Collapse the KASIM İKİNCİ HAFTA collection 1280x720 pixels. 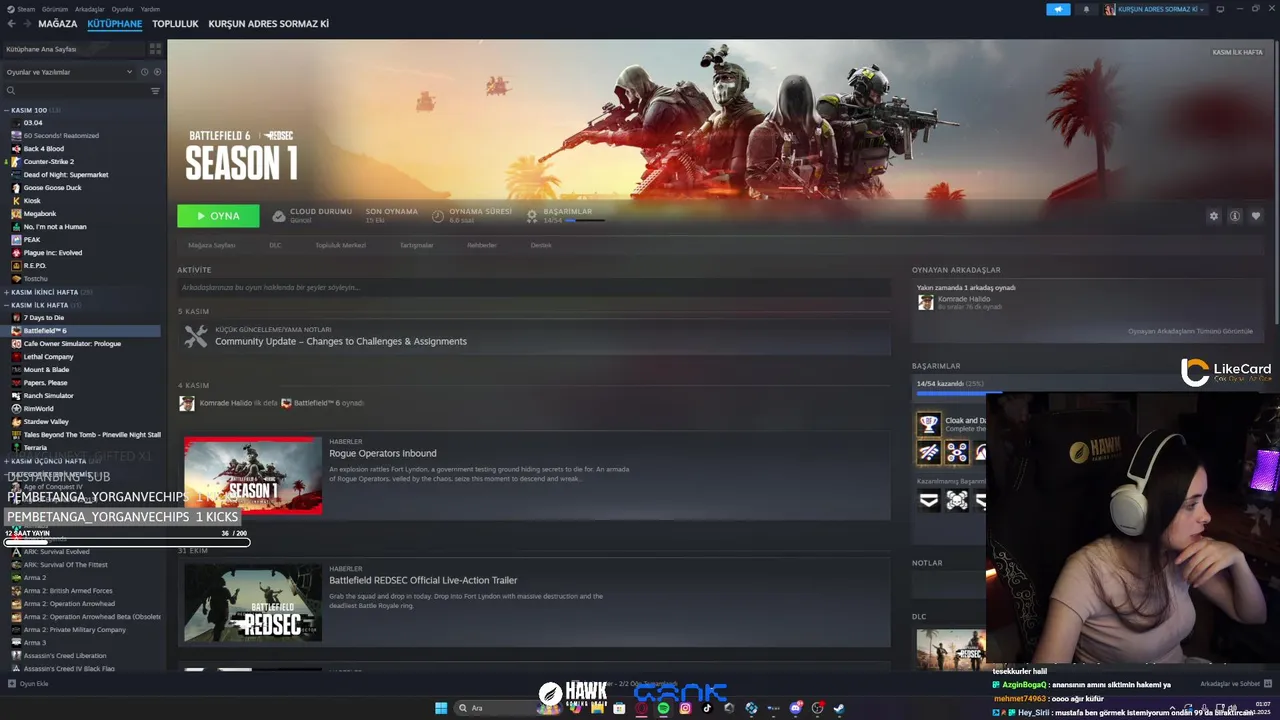click(x=6, y=292)
